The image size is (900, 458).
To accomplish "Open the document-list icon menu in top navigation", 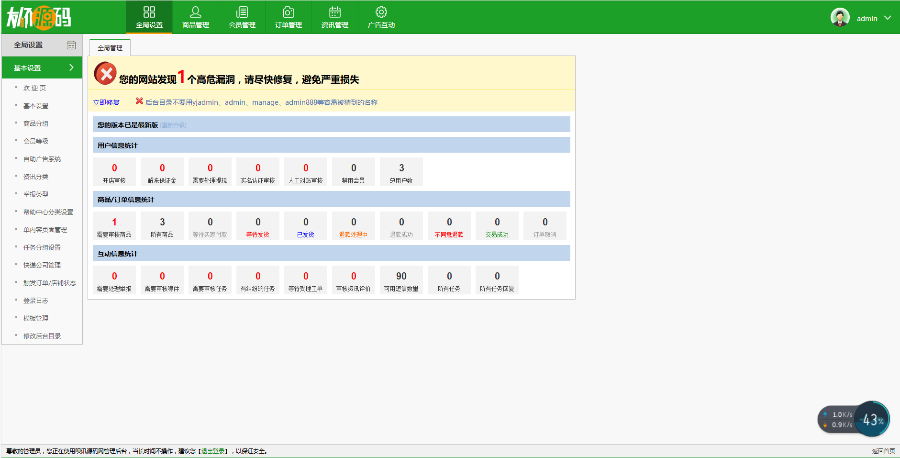I will pyautogui.click(x=242, y=12).
